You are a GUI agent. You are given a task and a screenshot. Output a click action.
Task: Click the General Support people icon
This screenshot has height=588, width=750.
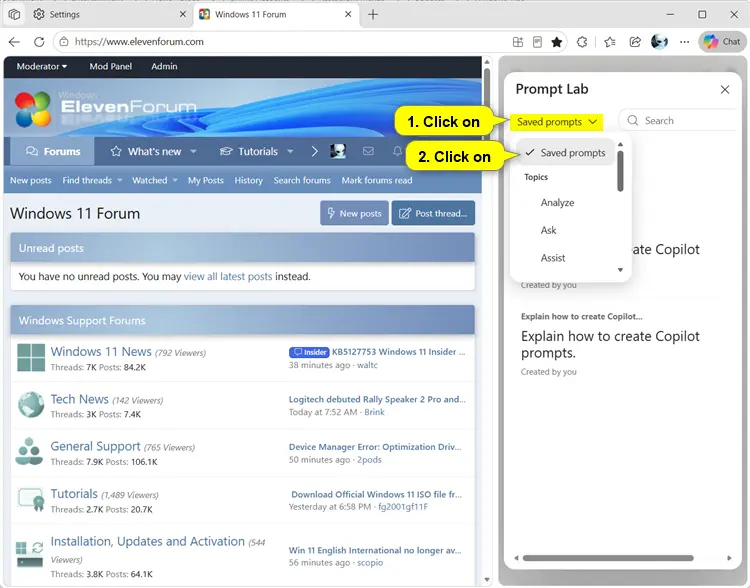click(x=29, y=452)
